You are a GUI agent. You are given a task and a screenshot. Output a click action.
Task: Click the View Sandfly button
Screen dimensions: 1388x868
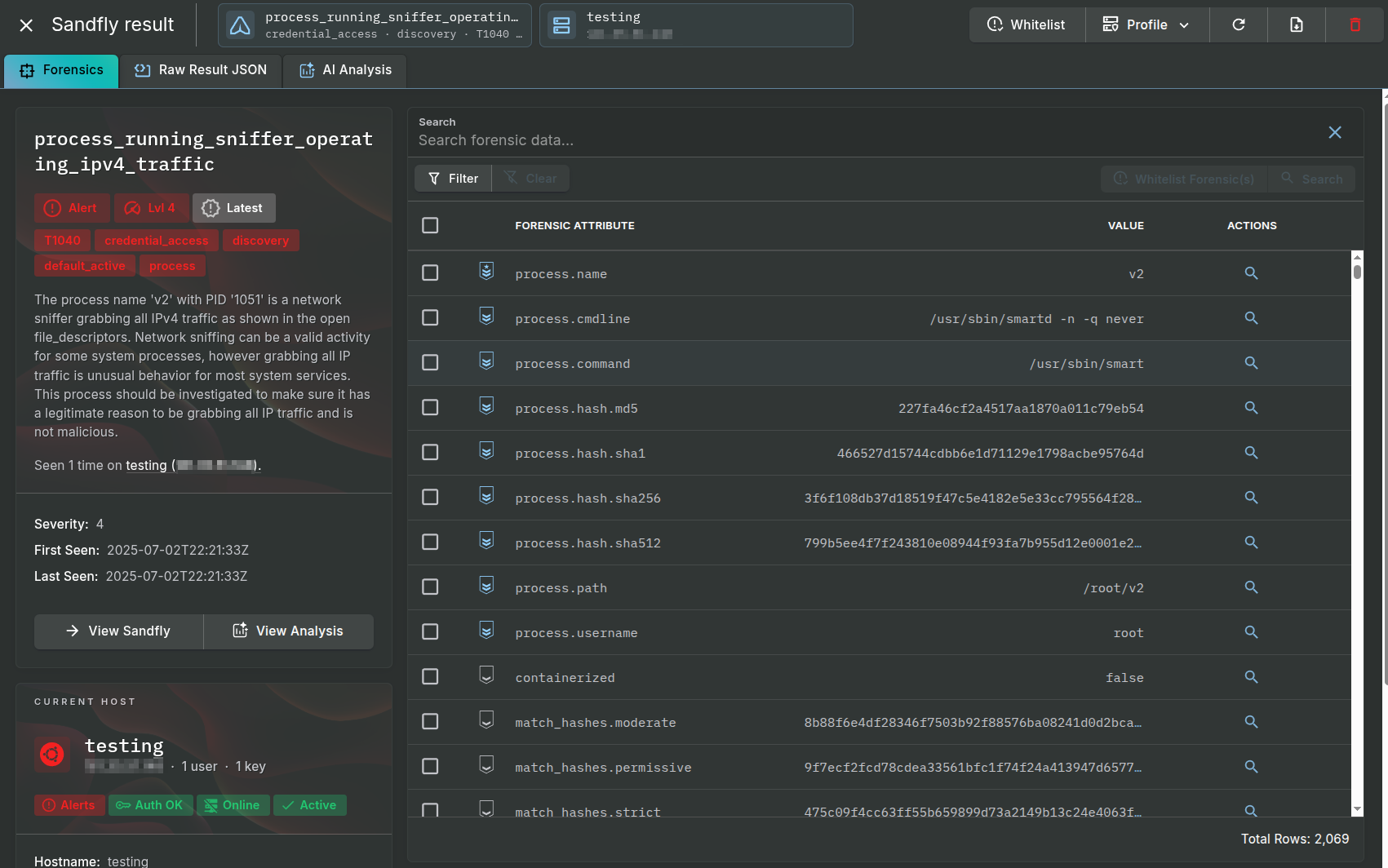(118, 631)
